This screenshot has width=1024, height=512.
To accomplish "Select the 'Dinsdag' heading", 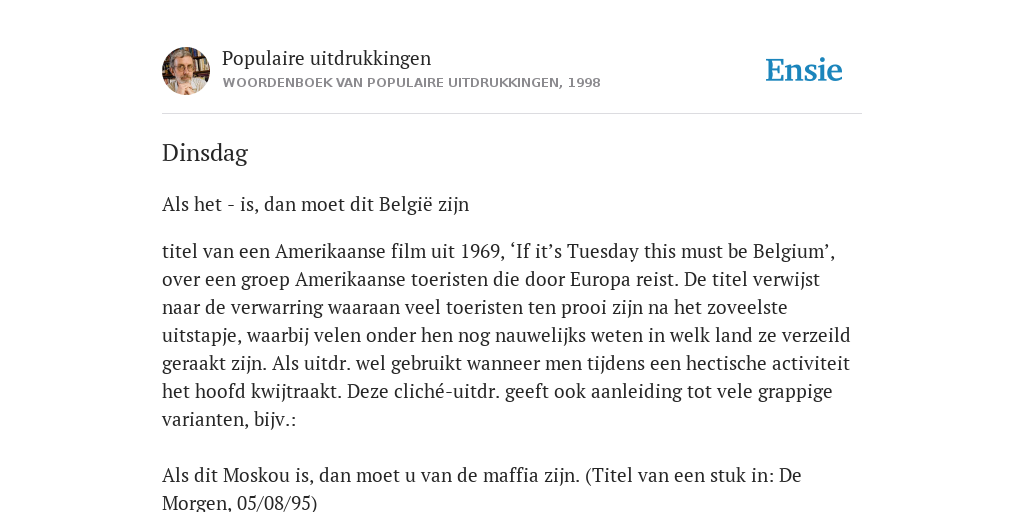I will click(205, 153).
